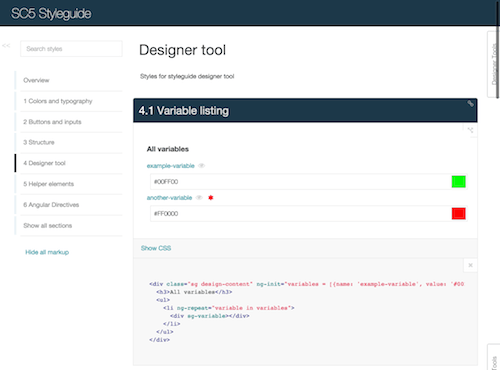Hide all markup in the sidebar
500x370 pixels.
coord(47,252)
